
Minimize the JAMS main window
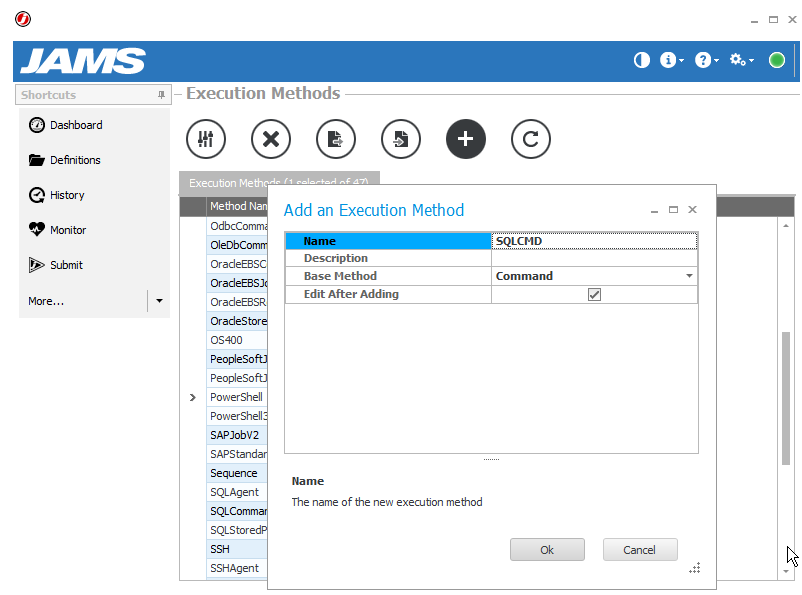click(754, 20)
